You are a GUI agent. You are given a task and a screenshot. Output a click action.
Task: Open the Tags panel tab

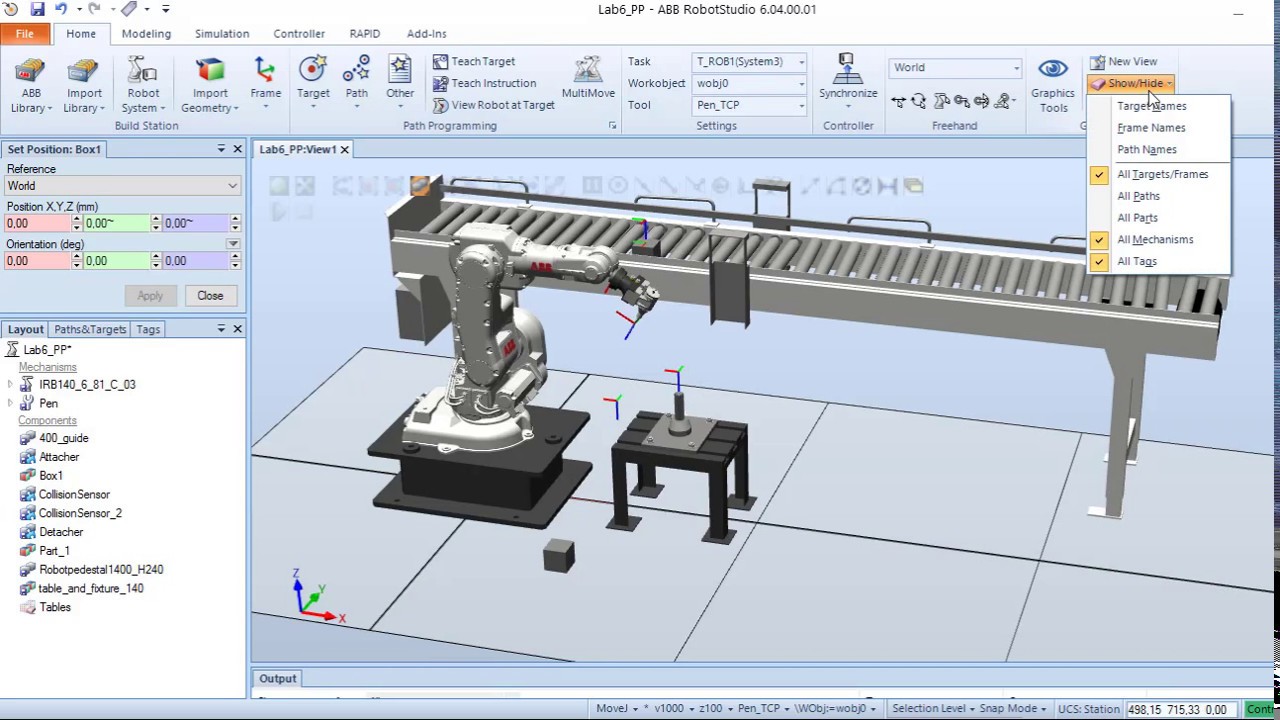(148, 329)
